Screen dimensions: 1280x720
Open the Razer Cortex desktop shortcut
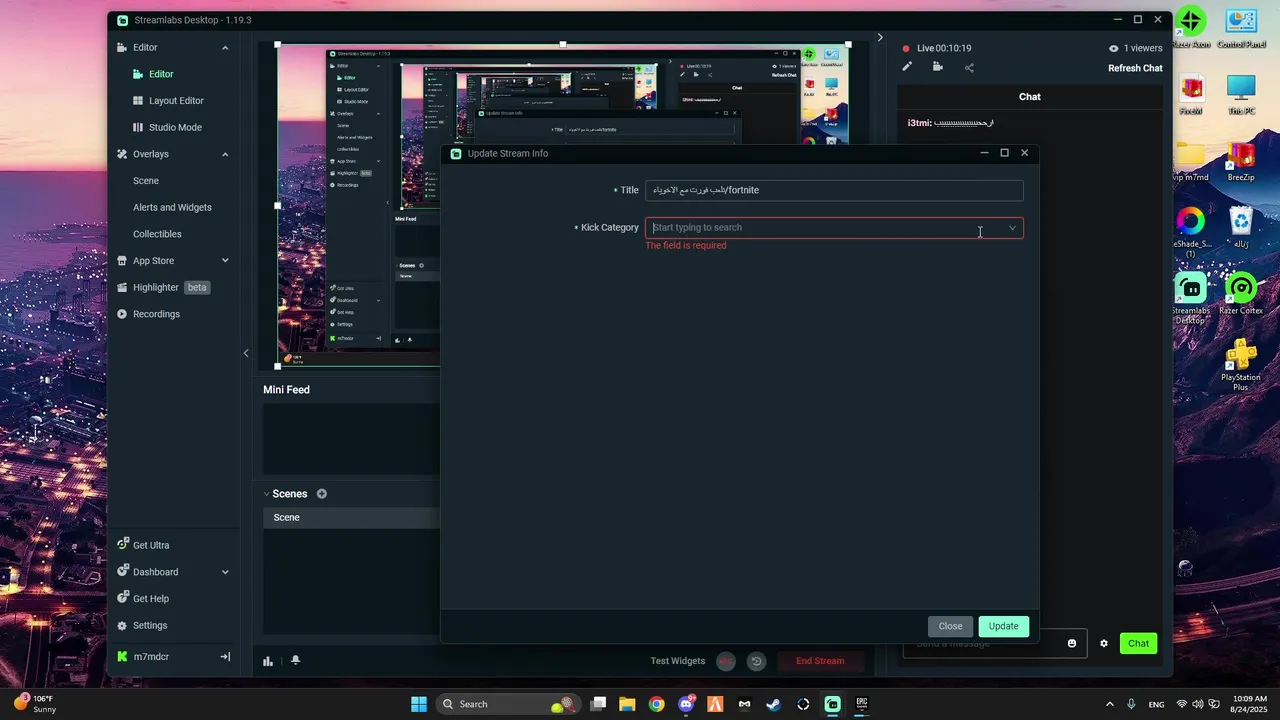1241,293
